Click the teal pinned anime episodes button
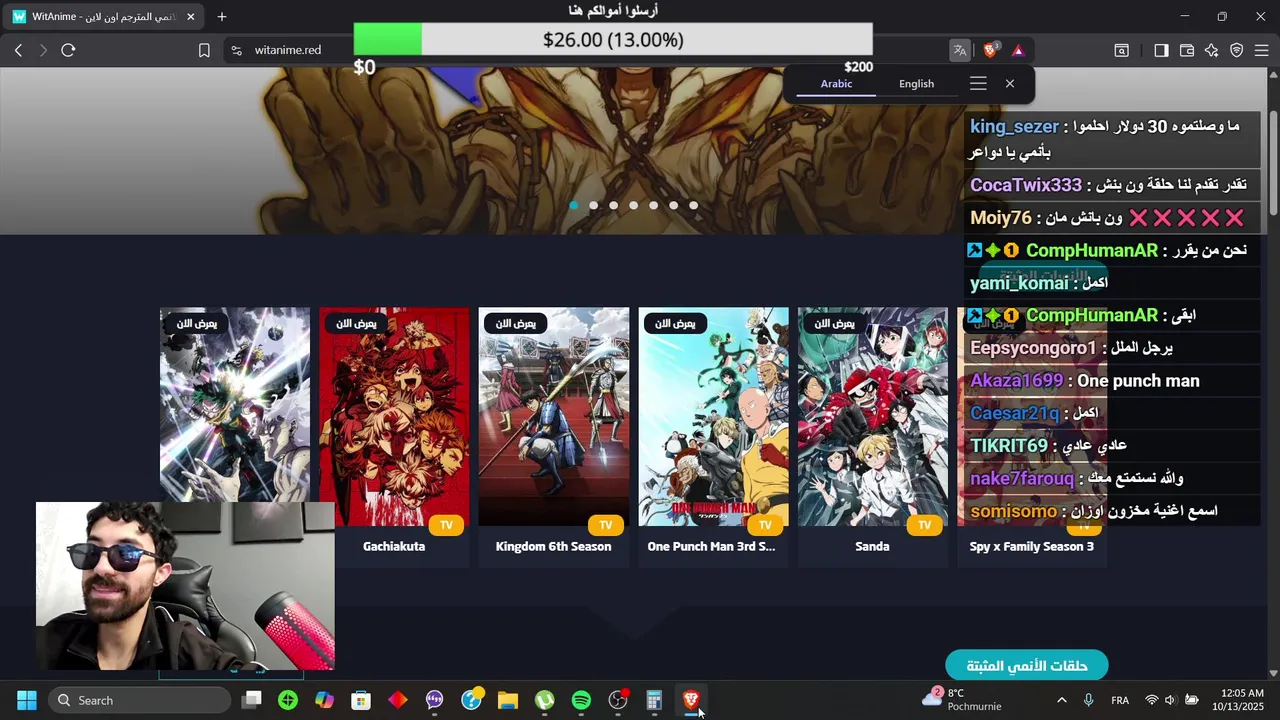The width and height of the screenshot is (1280, 720). 1027,666
